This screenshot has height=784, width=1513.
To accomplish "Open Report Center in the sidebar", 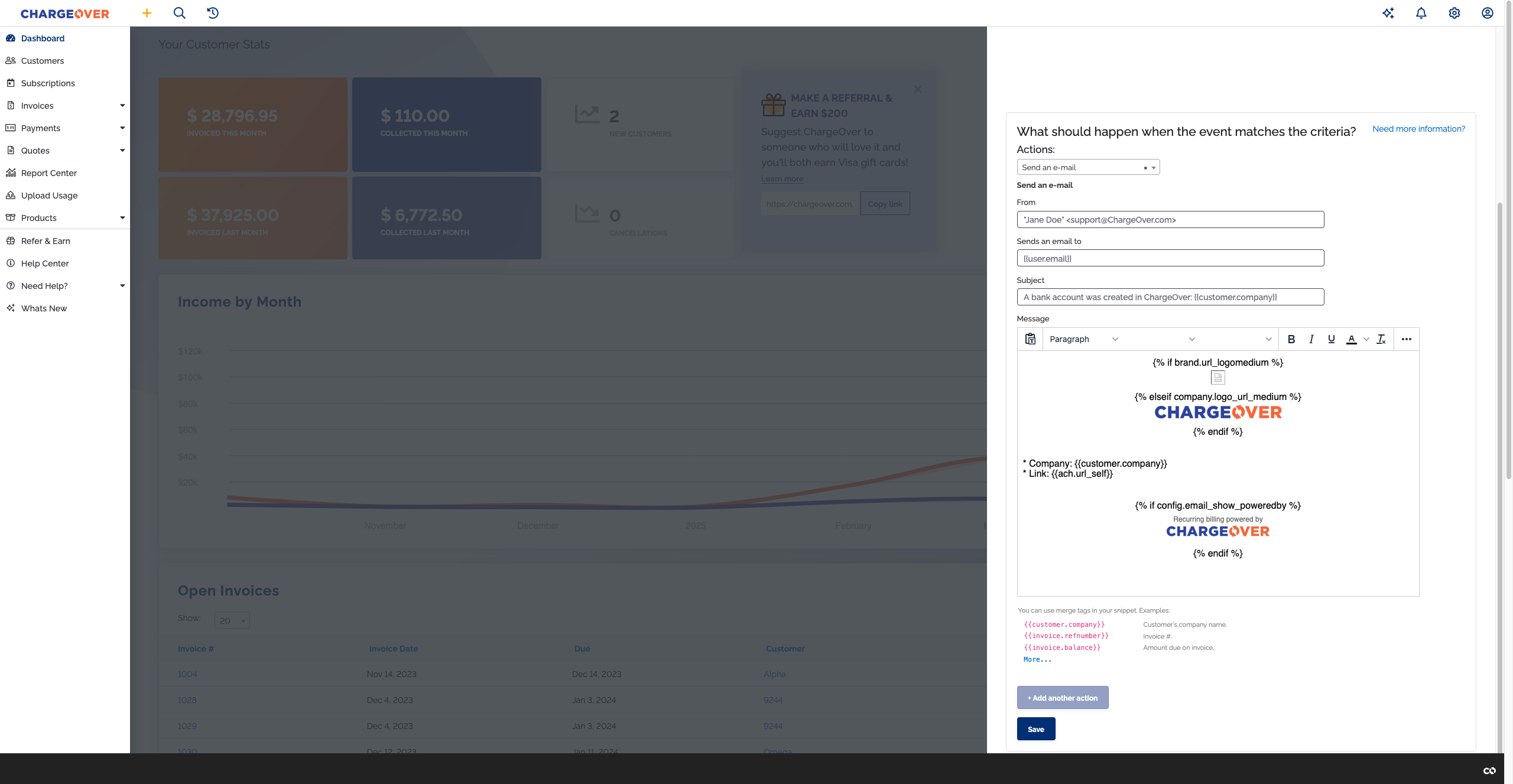I will click(49, 173).
